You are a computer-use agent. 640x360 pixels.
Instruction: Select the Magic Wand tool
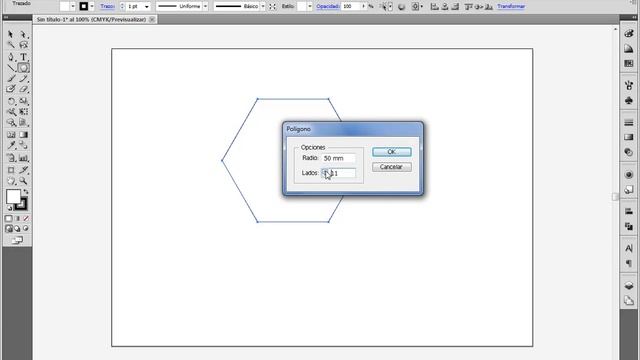[x=11, y=45]
